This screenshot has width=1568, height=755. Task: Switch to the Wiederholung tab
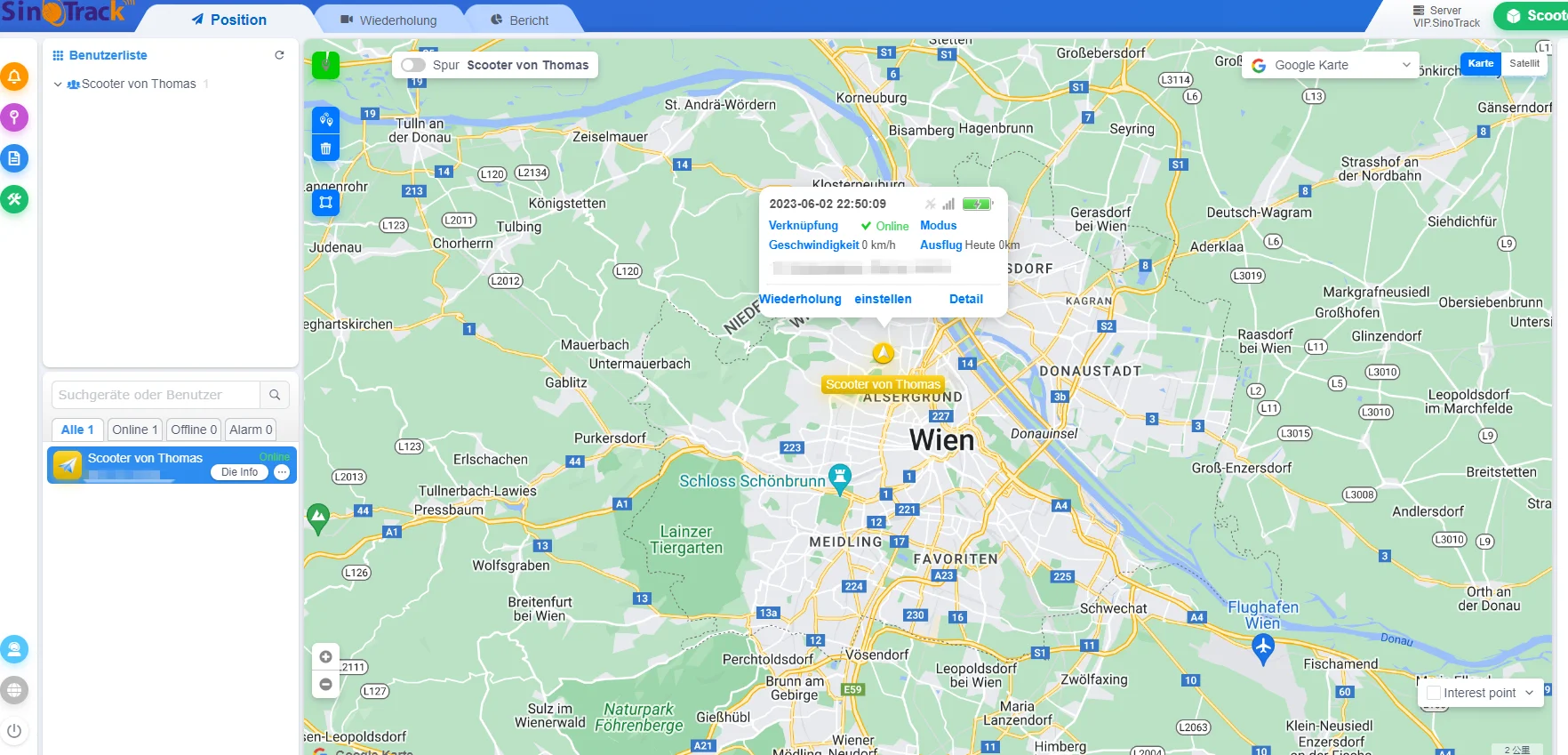(x=389, y=20)
